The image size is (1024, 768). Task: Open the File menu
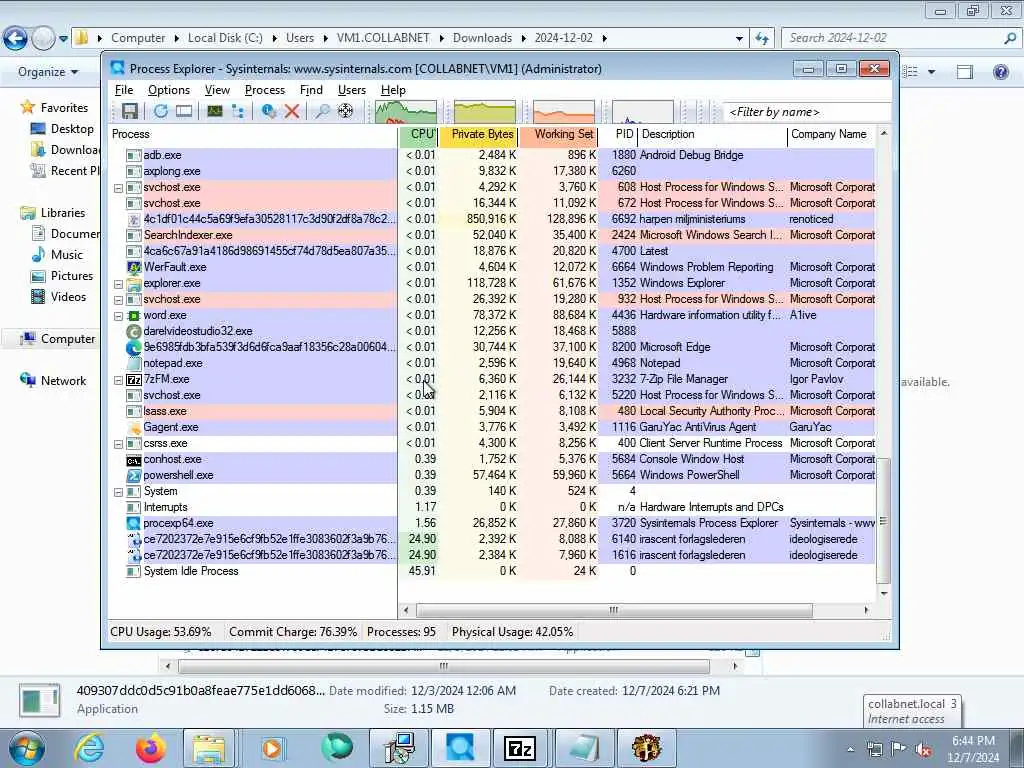123,90
